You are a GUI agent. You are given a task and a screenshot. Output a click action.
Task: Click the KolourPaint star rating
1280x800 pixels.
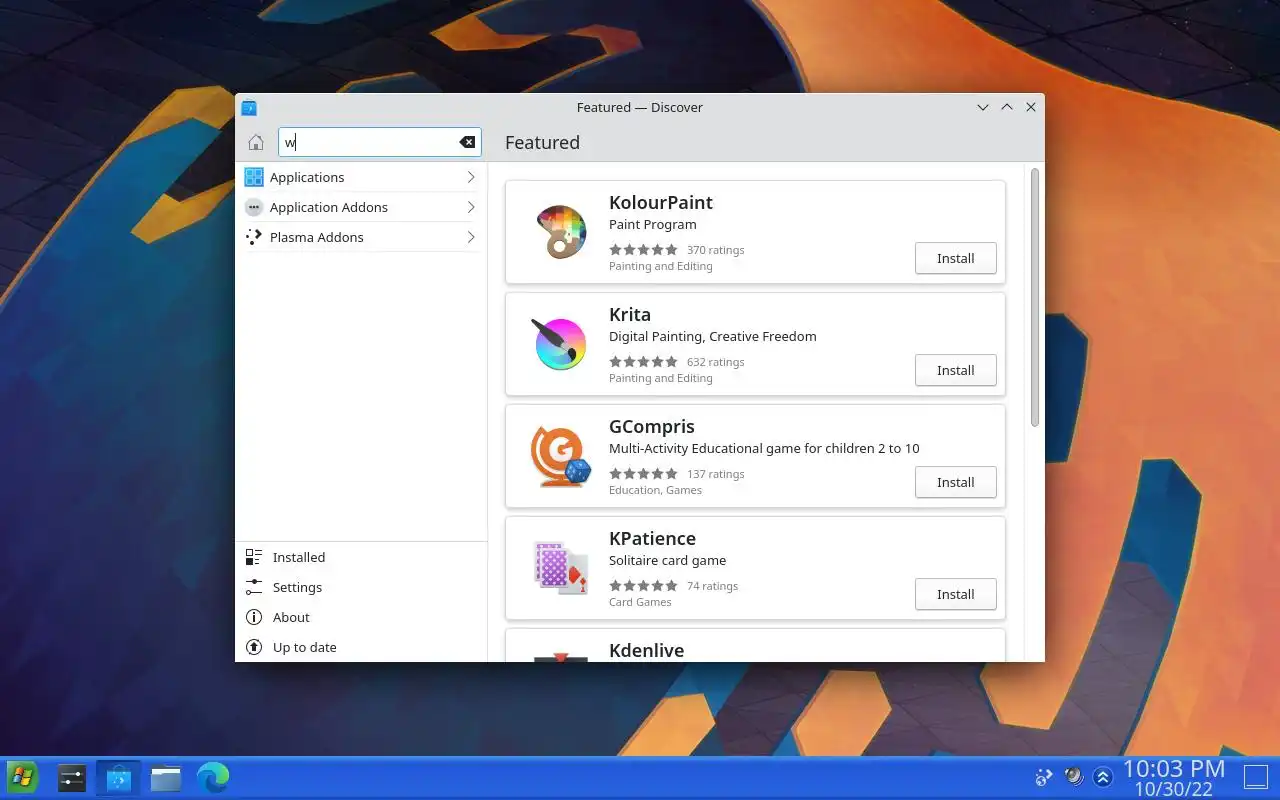(643, 250)
